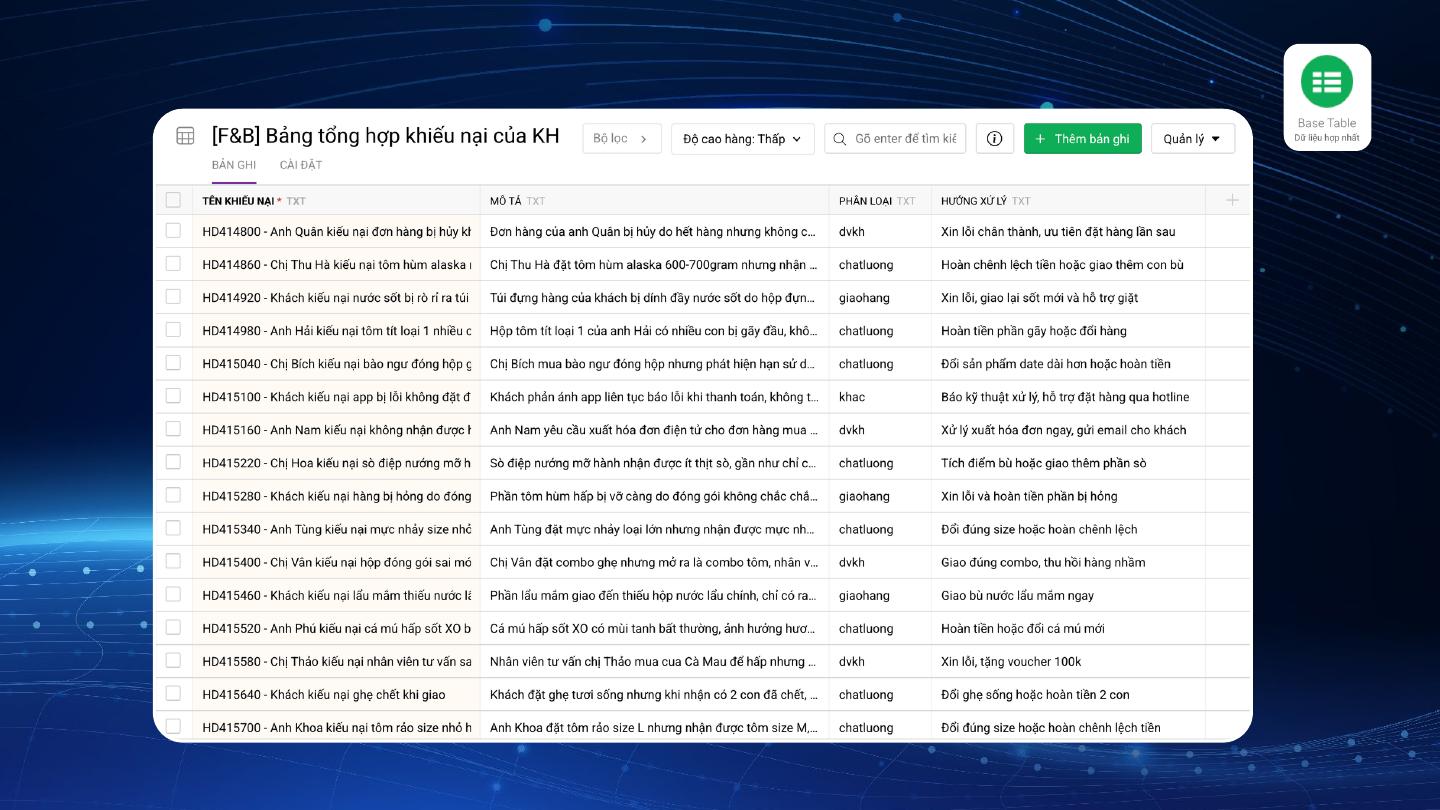Click the plus icon in Thêm bản ghi
The width and height of the screenshot is (1440, 810).
(x=1041, y=139)
